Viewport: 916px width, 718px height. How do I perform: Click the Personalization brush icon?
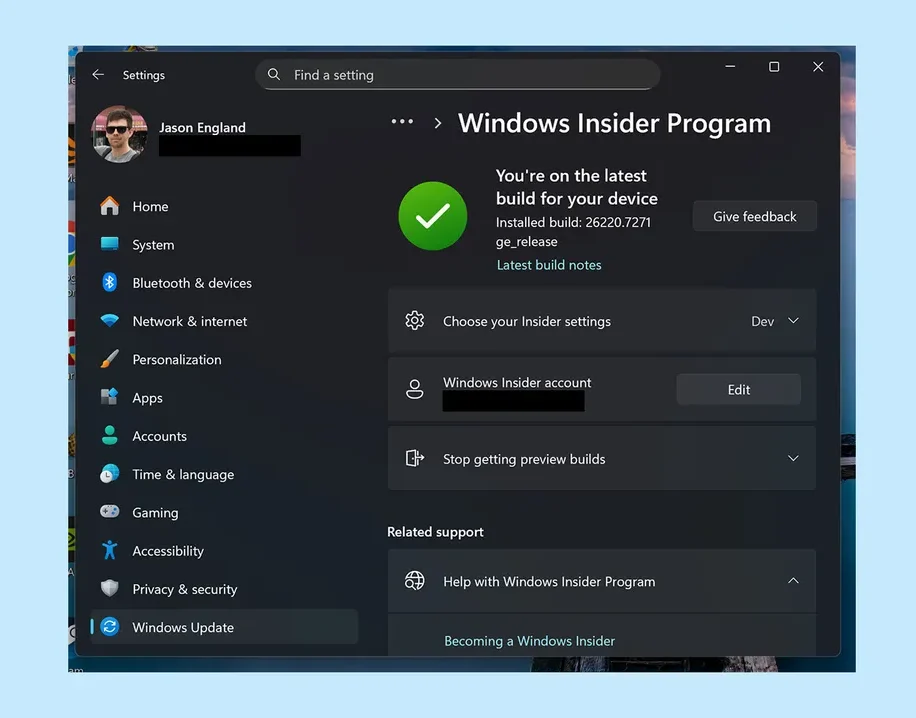109,359
